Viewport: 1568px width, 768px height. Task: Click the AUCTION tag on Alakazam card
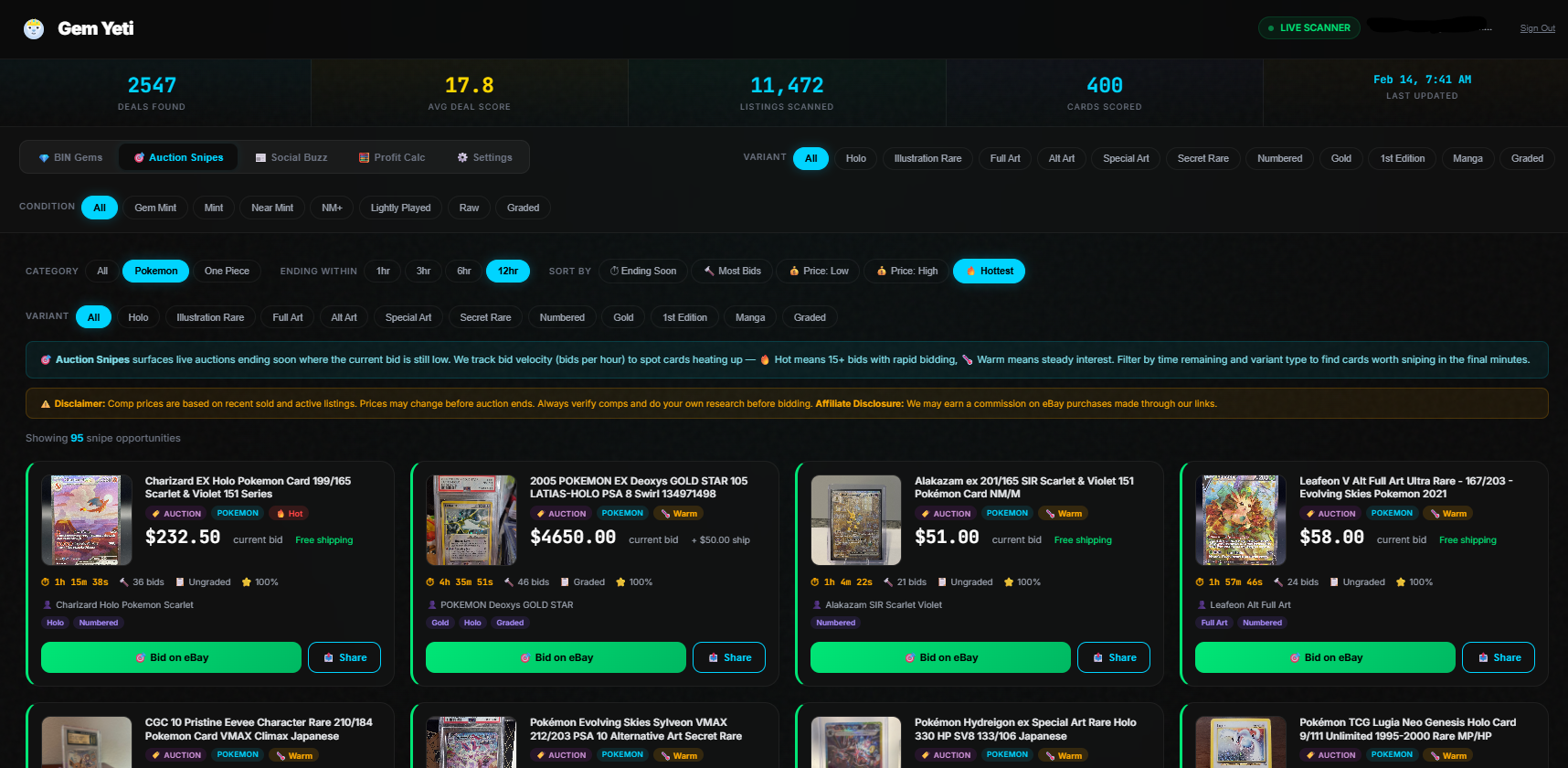pos(946,514)
